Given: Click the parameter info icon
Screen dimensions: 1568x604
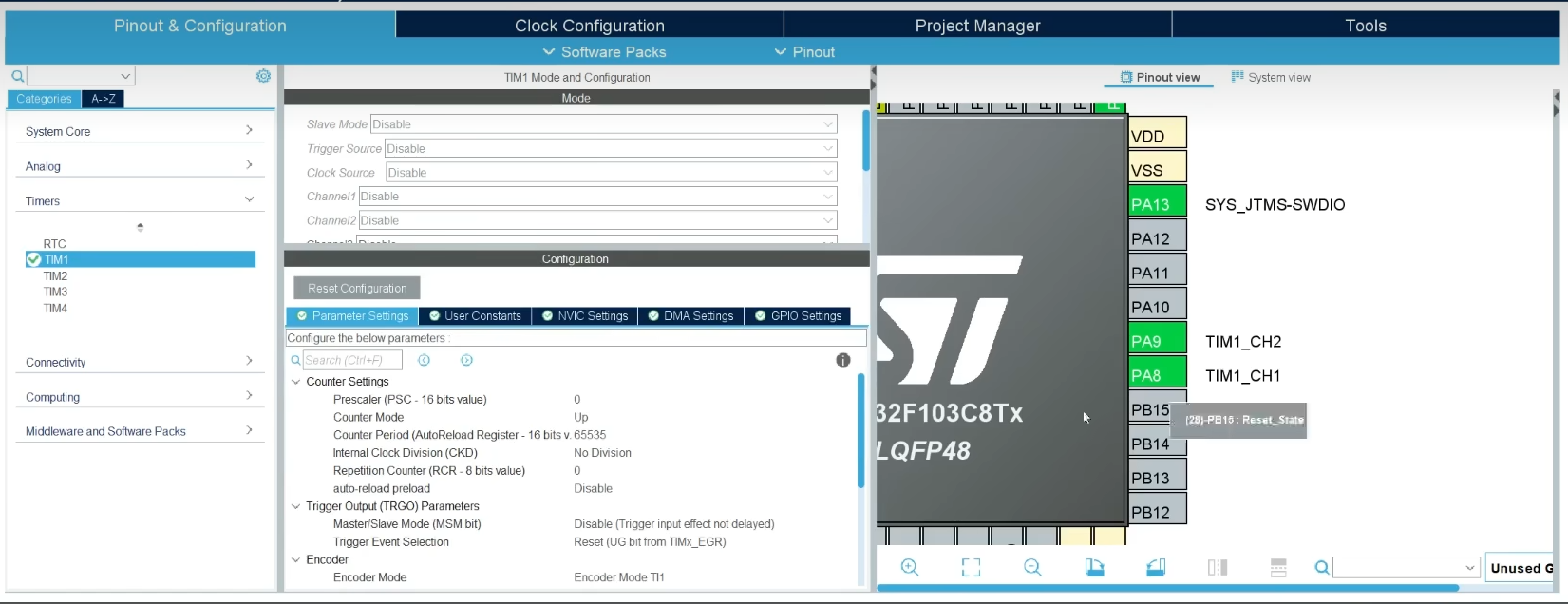Looking at the screenshot, I should (842, 360).
